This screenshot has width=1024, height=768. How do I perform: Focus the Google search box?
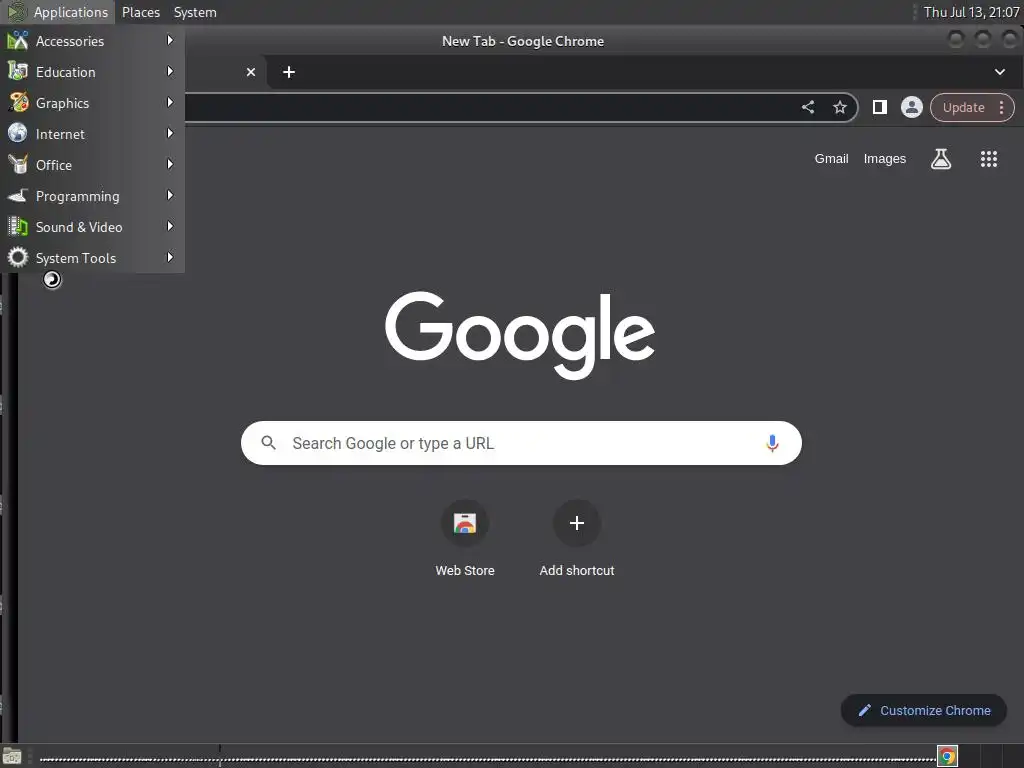521,443
